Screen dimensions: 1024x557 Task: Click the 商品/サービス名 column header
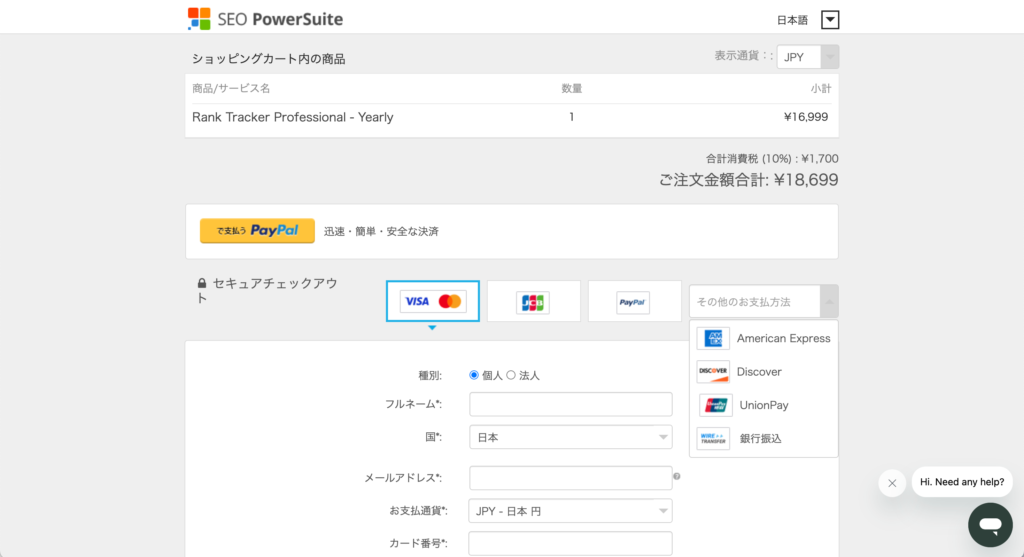[231, 88]
